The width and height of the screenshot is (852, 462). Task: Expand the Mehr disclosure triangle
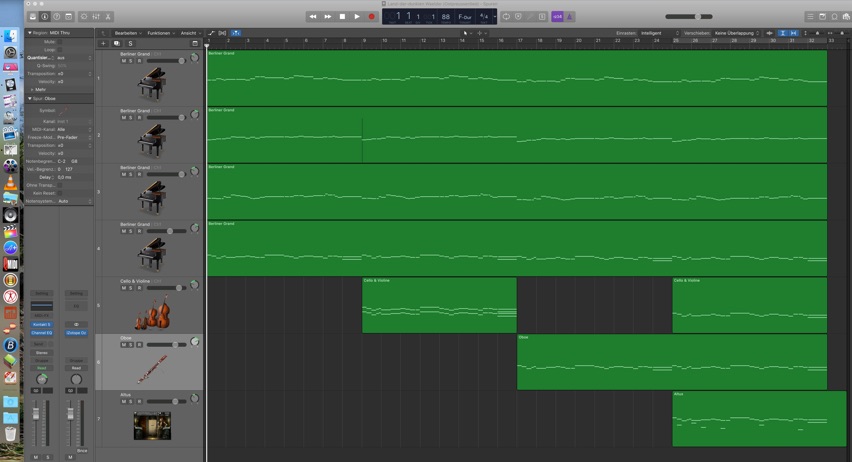pos(32,89)
